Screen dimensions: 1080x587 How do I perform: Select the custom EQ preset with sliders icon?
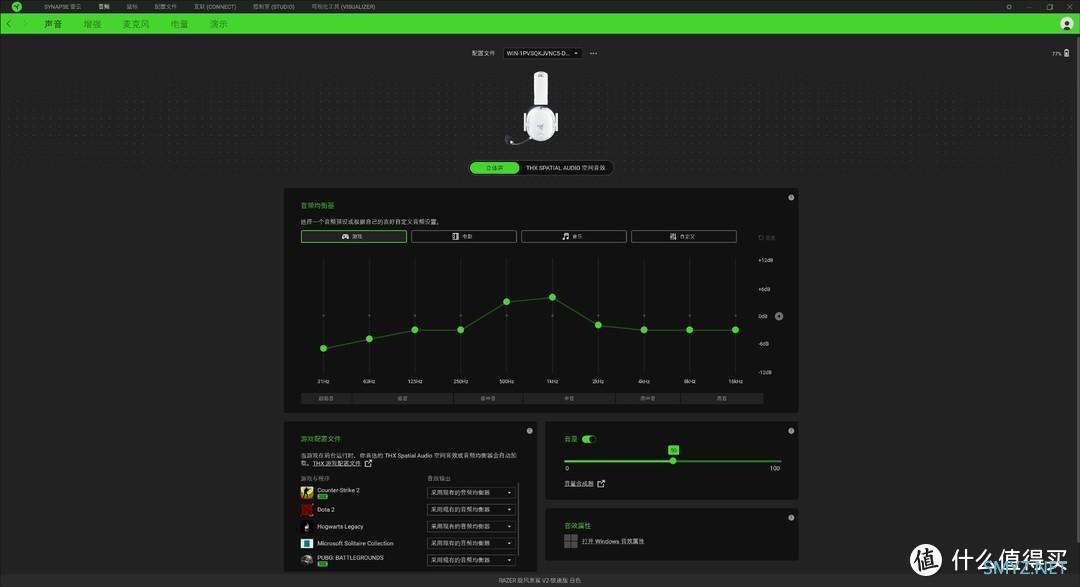[x=684, y=236]
